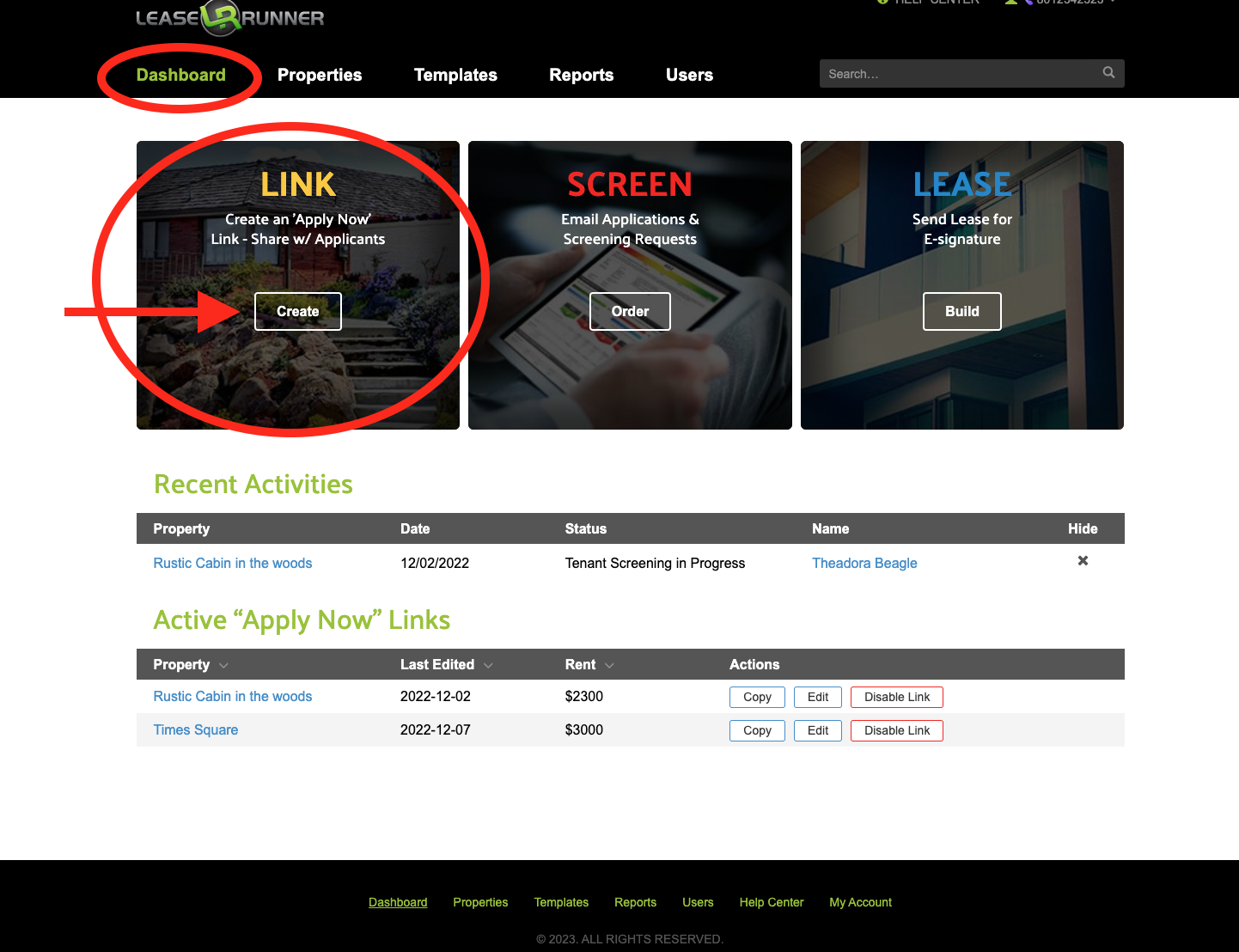1239x952 pixels.
Task: Click the search magnifier icon
Action: [x=1108, y=73]
